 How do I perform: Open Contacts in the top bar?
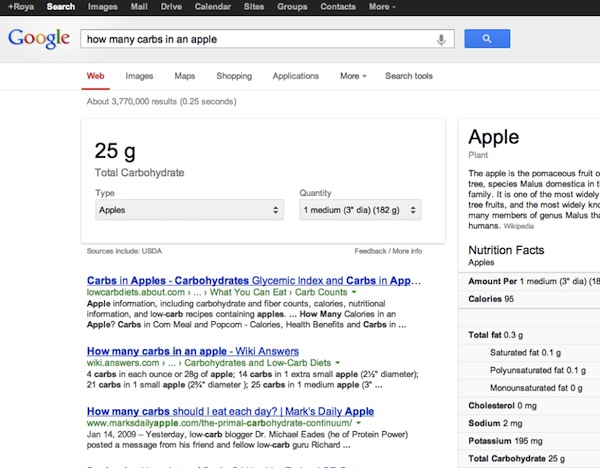pos(338,7)
